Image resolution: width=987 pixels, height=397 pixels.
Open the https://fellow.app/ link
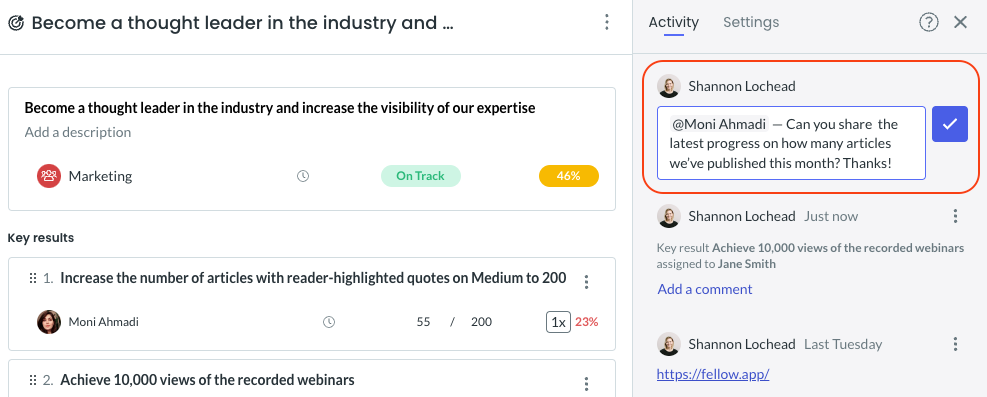click(x=713, y=374)
